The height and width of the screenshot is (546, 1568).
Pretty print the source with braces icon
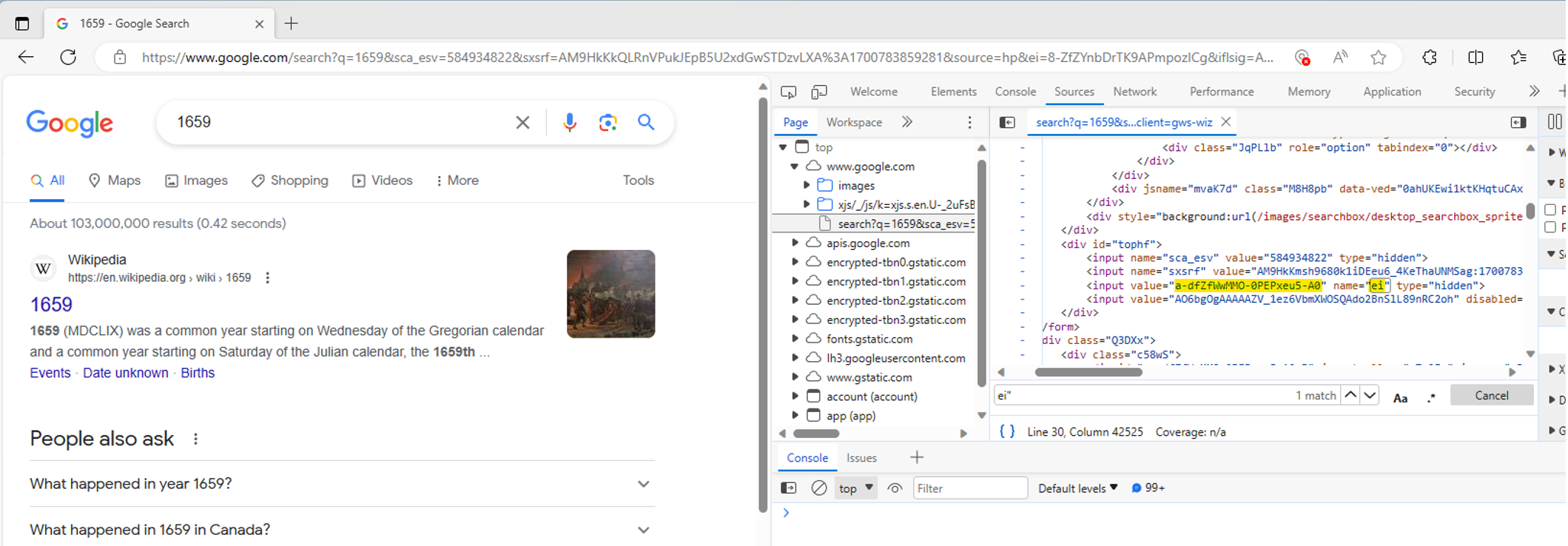click(x=1007, y=431)
